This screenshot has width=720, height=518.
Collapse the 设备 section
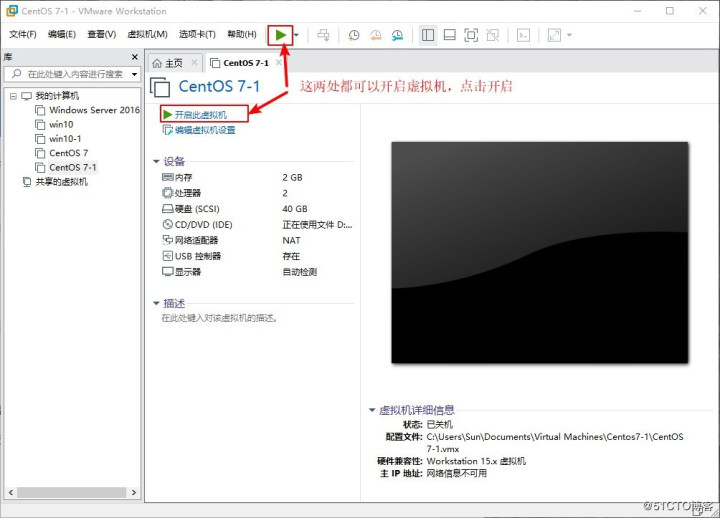(x=156, y=162)
